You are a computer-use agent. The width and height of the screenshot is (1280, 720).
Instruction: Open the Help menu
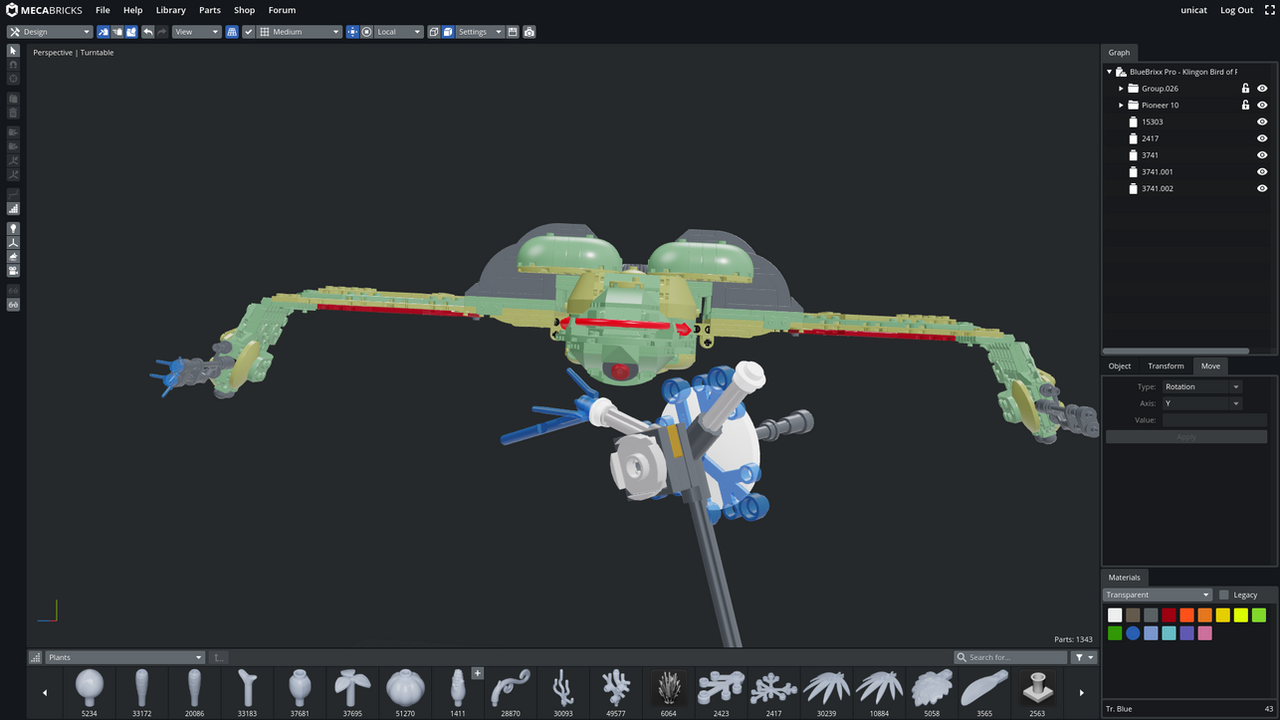(133, 10)
